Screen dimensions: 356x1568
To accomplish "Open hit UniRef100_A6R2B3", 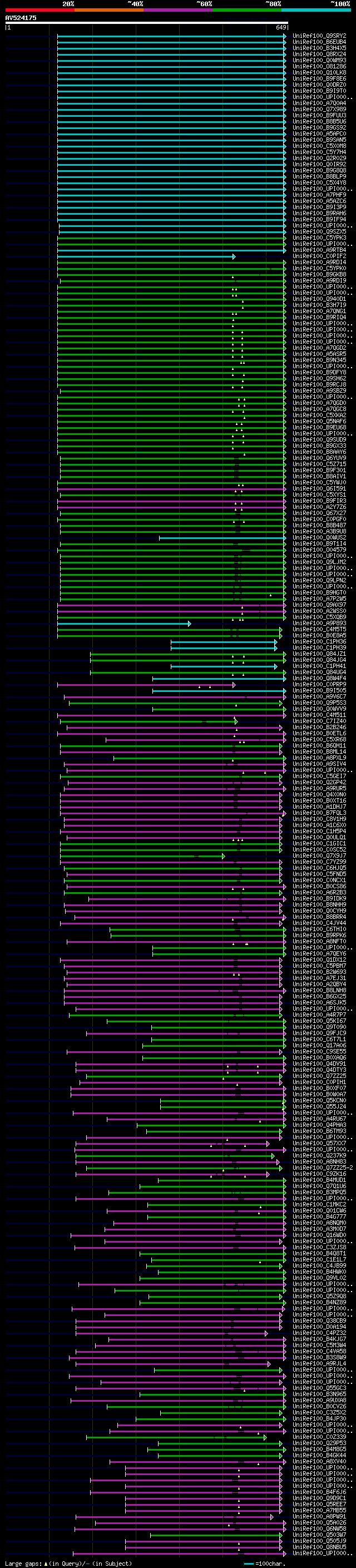I will pos(319,892).
